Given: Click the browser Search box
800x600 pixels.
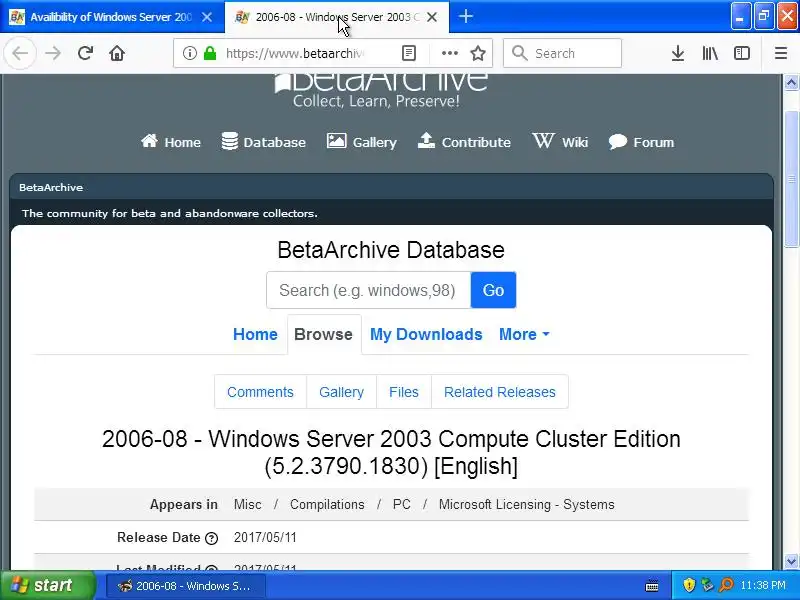Looking at the screenshot, I should coord(562,53).
